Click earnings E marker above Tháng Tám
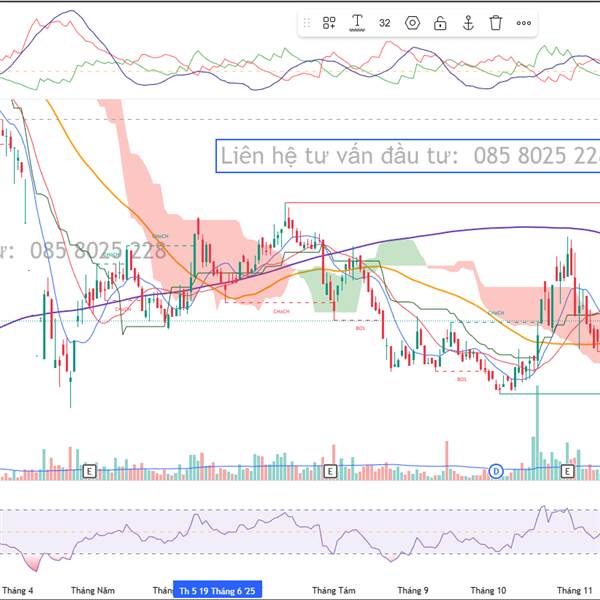This screenshot has height=600, width=600. point(330,471)
